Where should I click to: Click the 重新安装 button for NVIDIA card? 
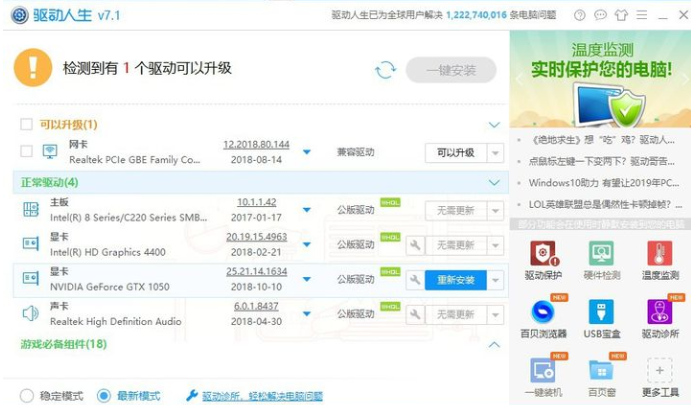click(x=455, y=280)
